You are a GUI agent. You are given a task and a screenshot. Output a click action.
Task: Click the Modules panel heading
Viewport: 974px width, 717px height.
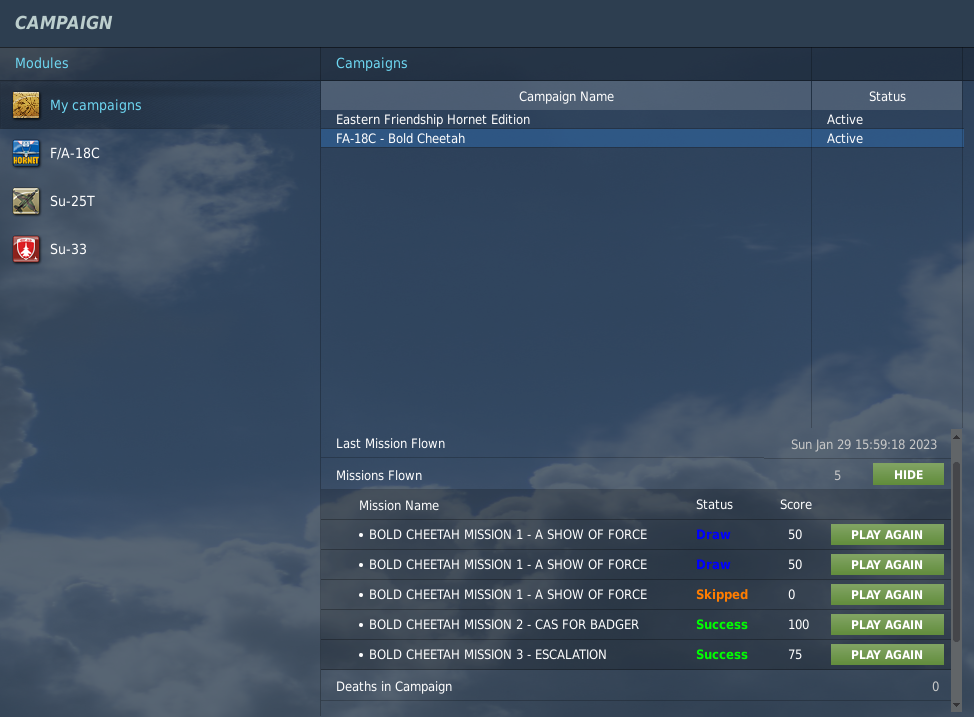tap(42, 63)
